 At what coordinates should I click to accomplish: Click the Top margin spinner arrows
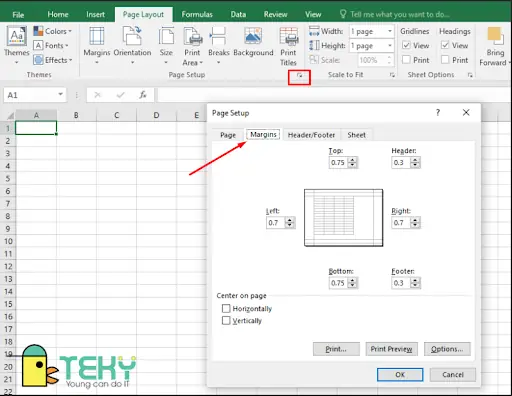pyautogui.click(x=352, y=163)
